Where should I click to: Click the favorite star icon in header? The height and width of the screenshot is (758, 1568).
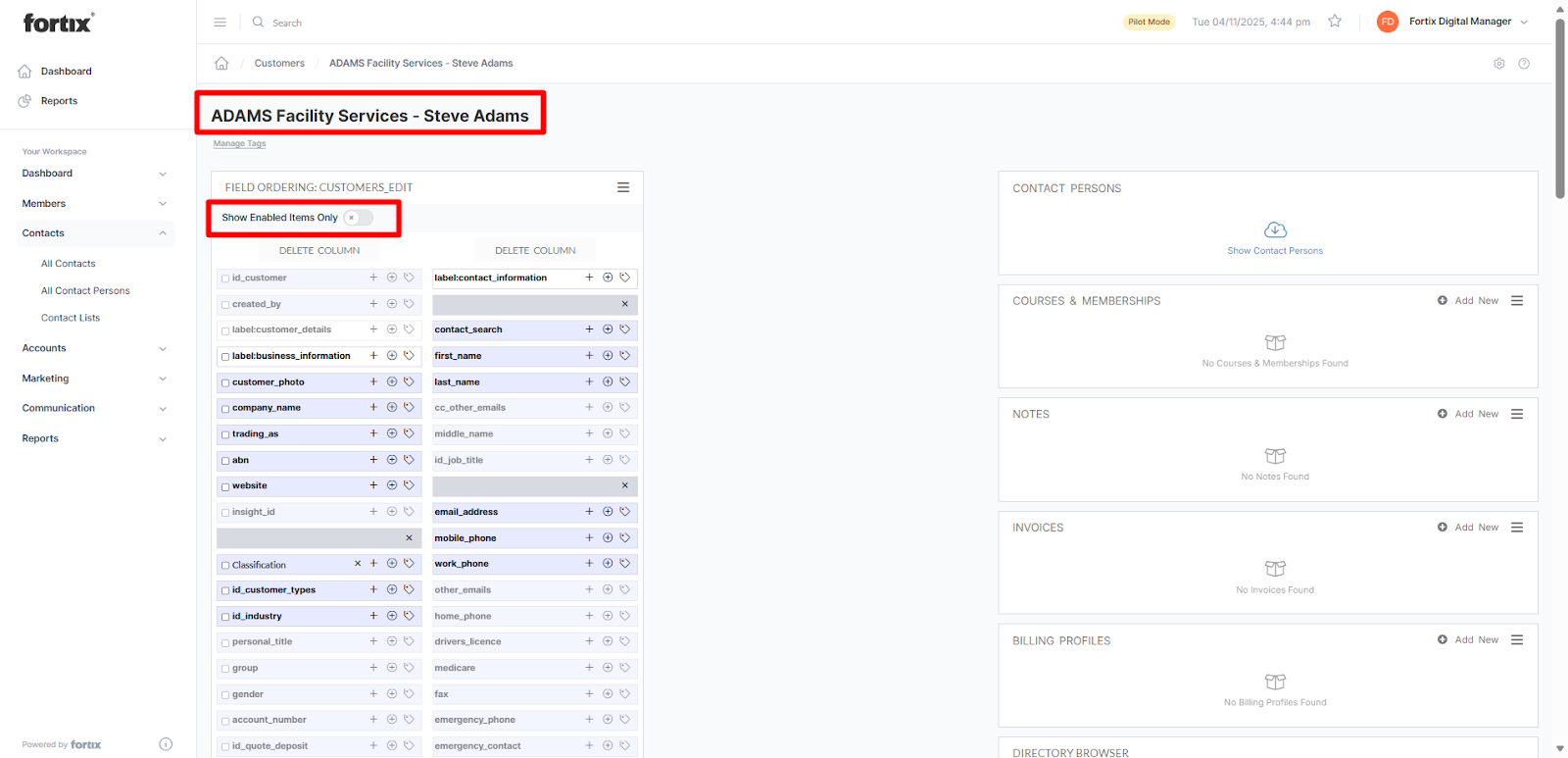pos(1334,22)
